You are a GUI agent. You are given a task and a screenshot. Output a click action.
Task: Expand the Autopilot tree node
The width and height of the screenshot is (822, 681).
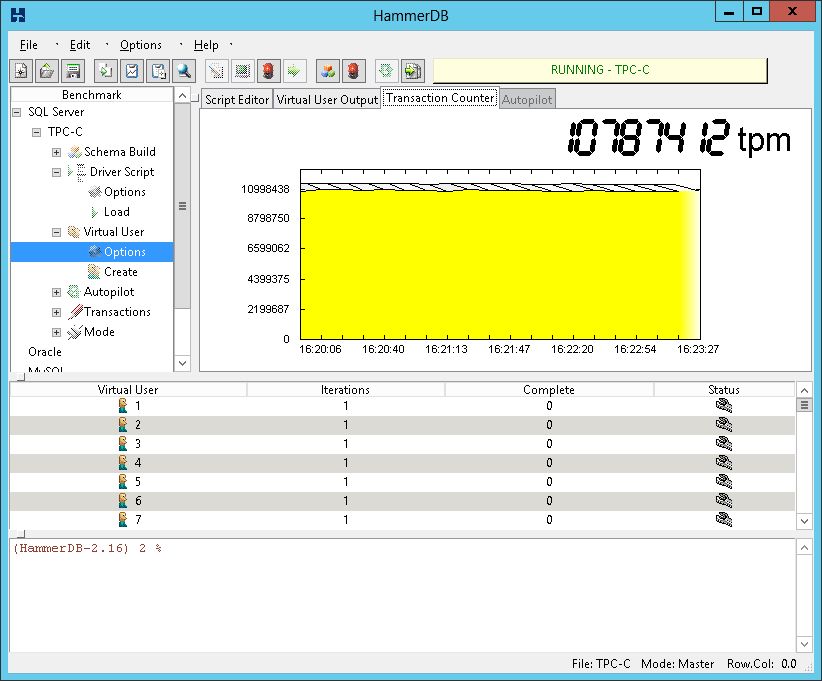(x=56, y=292)
